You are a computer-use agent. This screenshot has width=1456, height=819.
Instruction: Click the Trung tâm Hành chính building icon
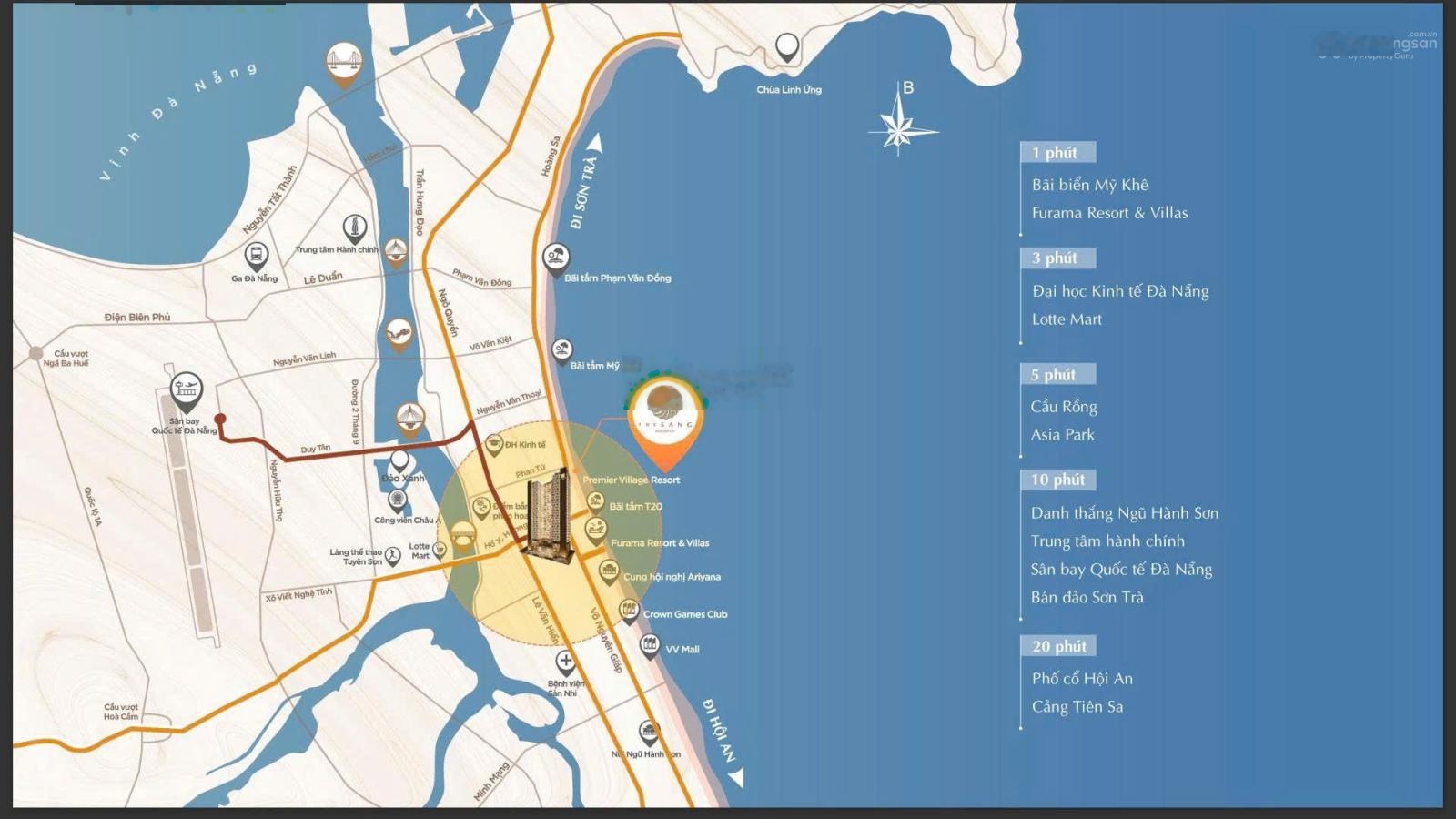coord(354,228)
